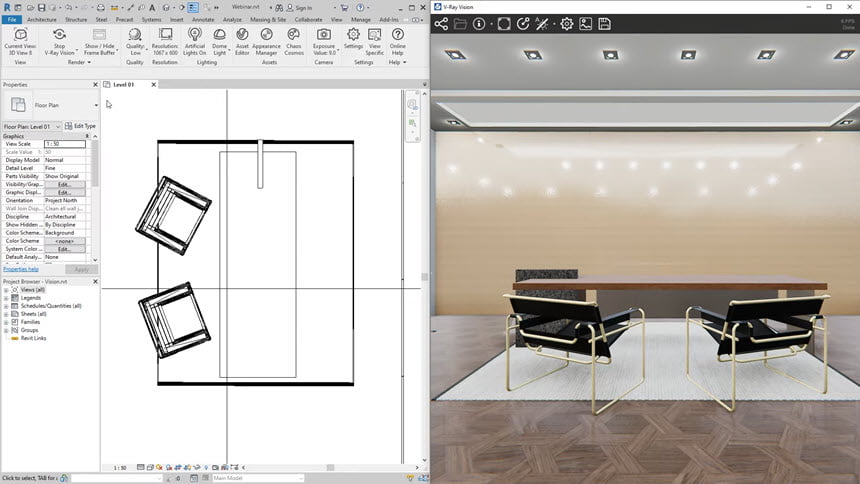
Task: Click the Revit help question mark icon
Action: coord(360,8)
